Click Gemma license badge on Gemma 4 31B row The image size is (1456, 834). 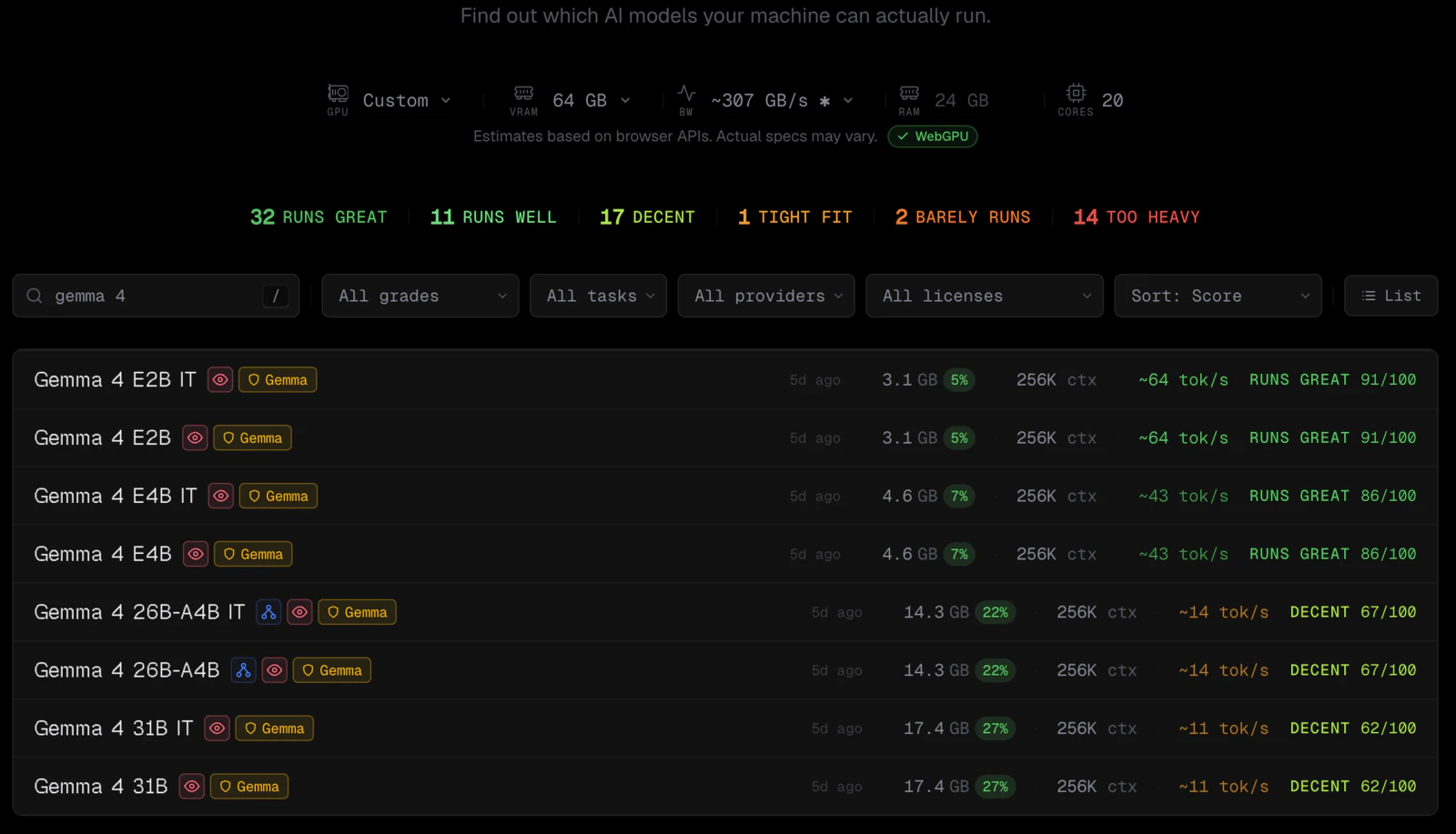249,787
